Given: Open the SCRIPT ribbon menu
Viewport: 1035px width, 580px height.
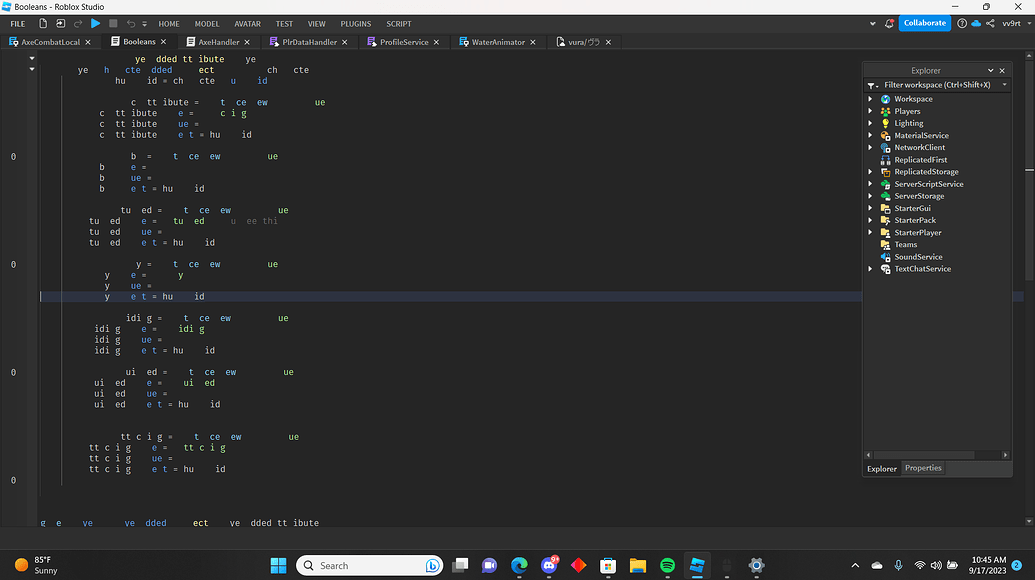Looking at the screenshot, I should pyautogui.click(x=398, y=23).
